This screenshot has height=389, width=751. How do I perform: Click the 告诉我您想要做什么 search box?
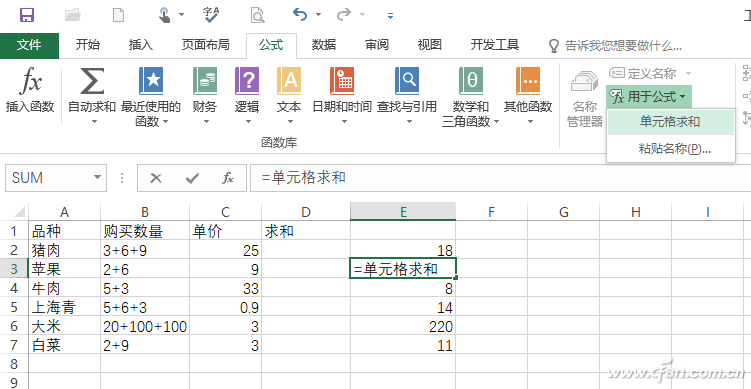pyautogui.click(x=615, y=46)
